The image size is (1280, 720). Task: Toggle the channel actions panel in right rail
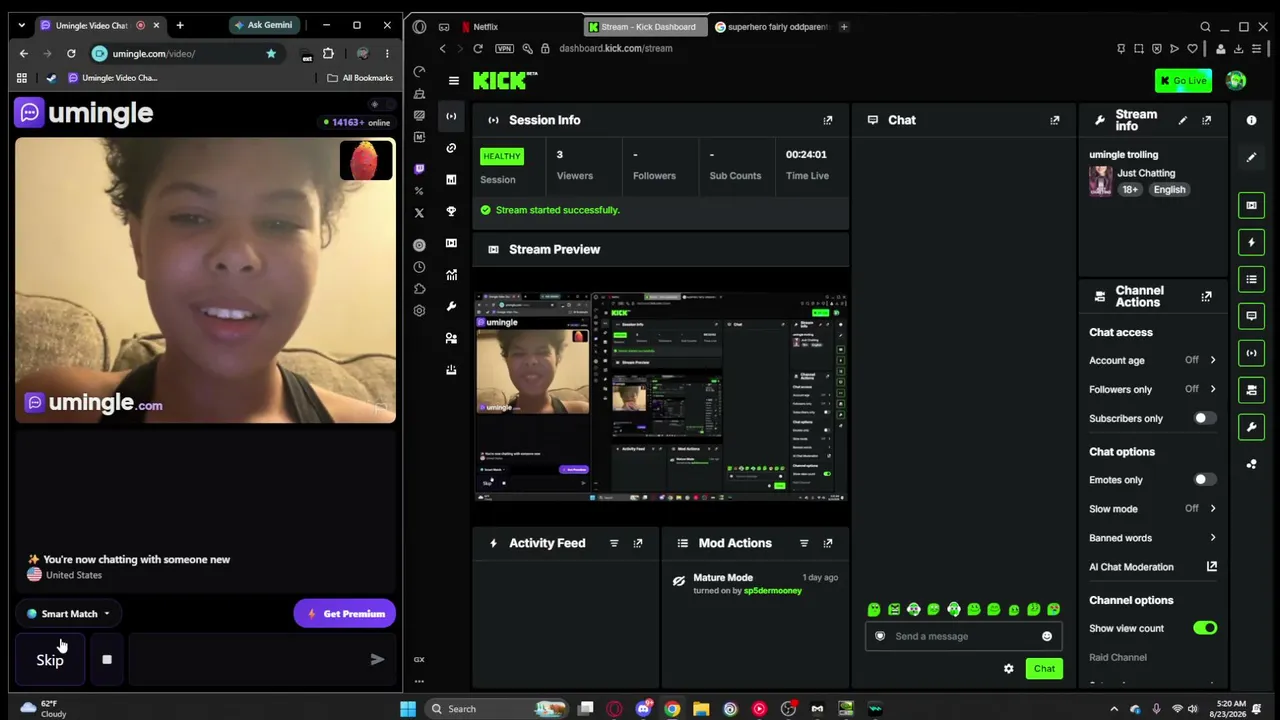point(1251,390)
